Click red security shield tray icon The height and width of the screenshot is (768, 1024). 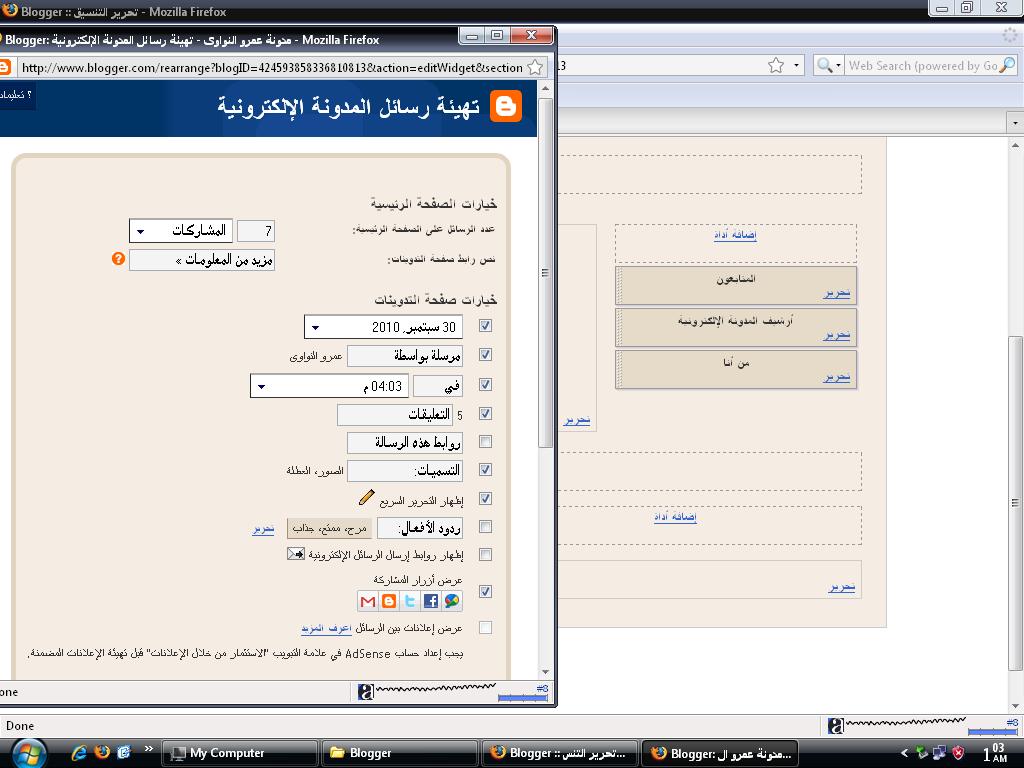pos(958,753)
